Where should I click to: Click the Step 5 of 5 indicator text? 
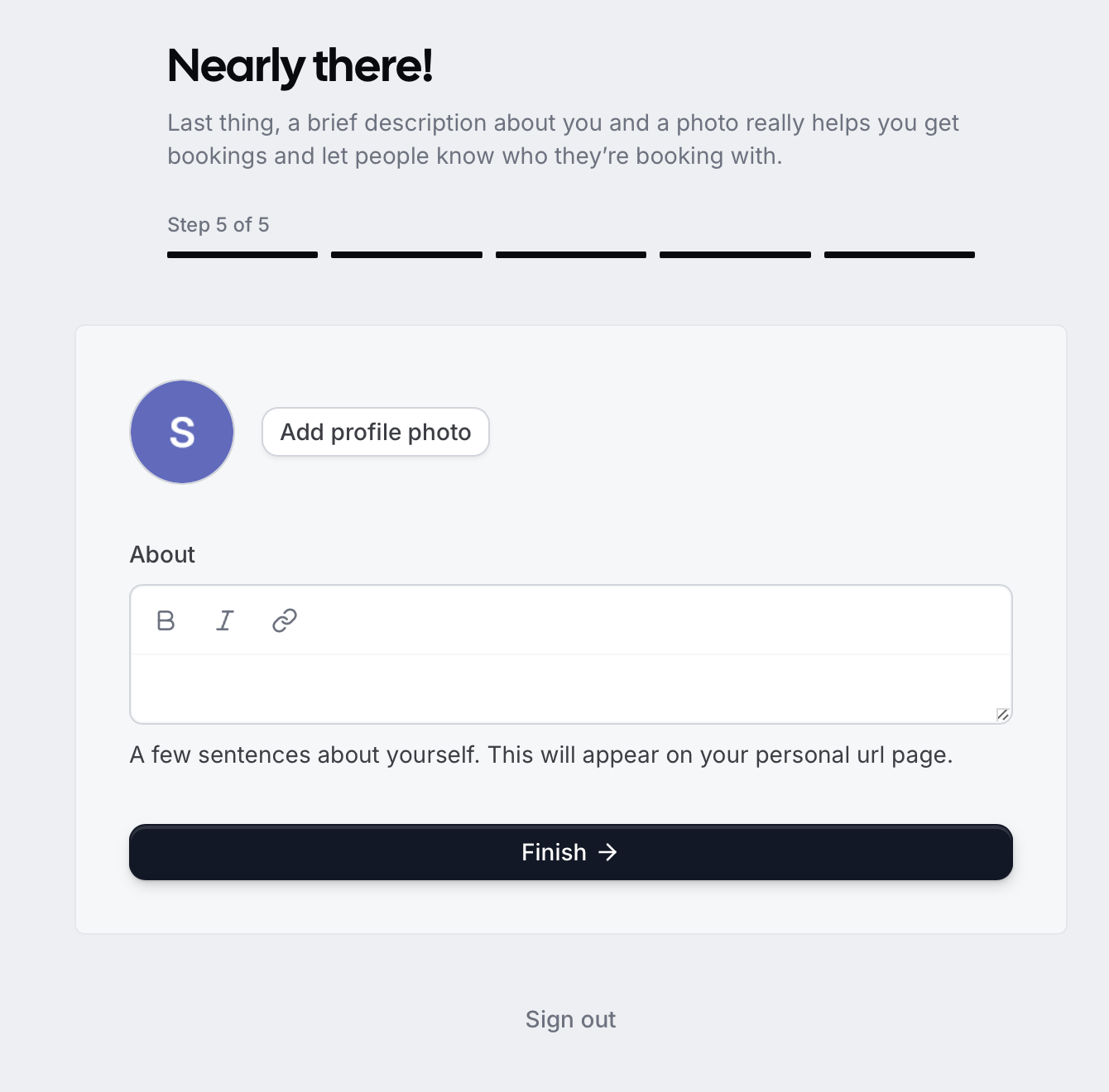click(218, 225)
